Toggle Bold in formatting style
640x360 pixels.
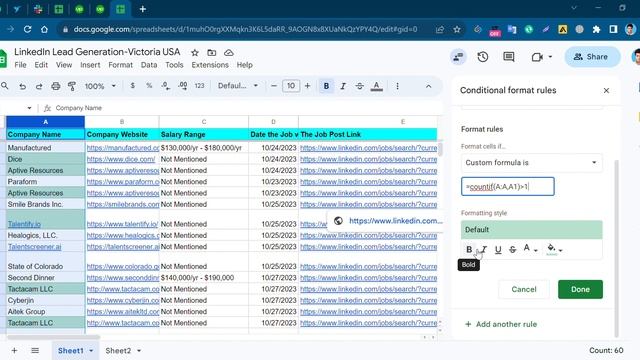pos(469,249)
